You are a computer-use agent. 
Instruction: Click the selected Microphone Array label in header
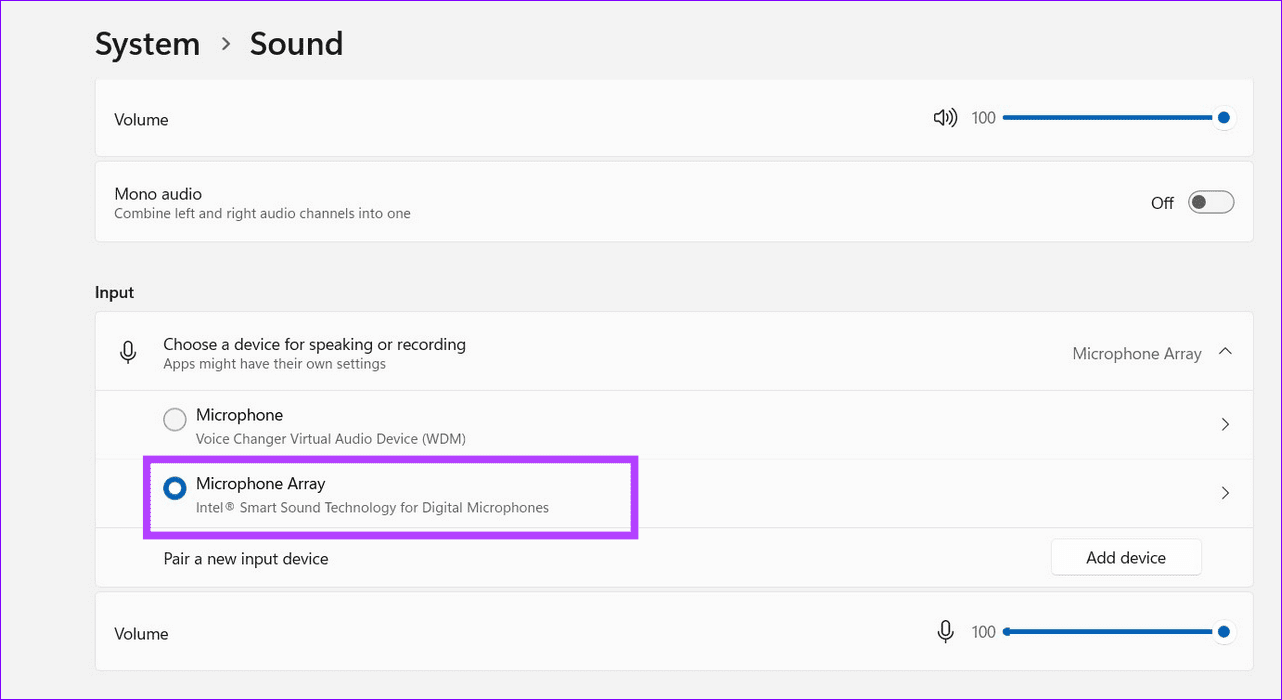pyautogui.click(x=1136, y=353)
